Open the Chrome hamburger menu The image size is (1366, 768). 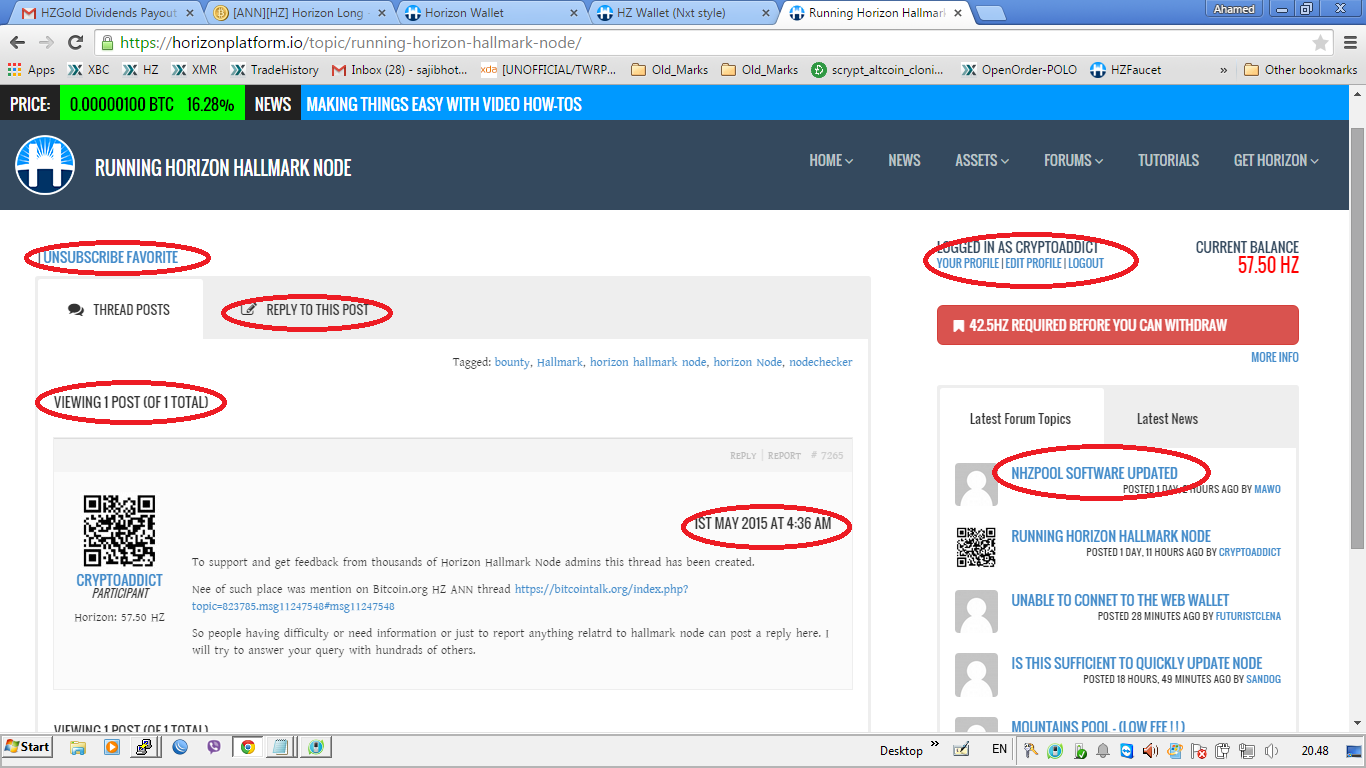[x=1350, y=43]
